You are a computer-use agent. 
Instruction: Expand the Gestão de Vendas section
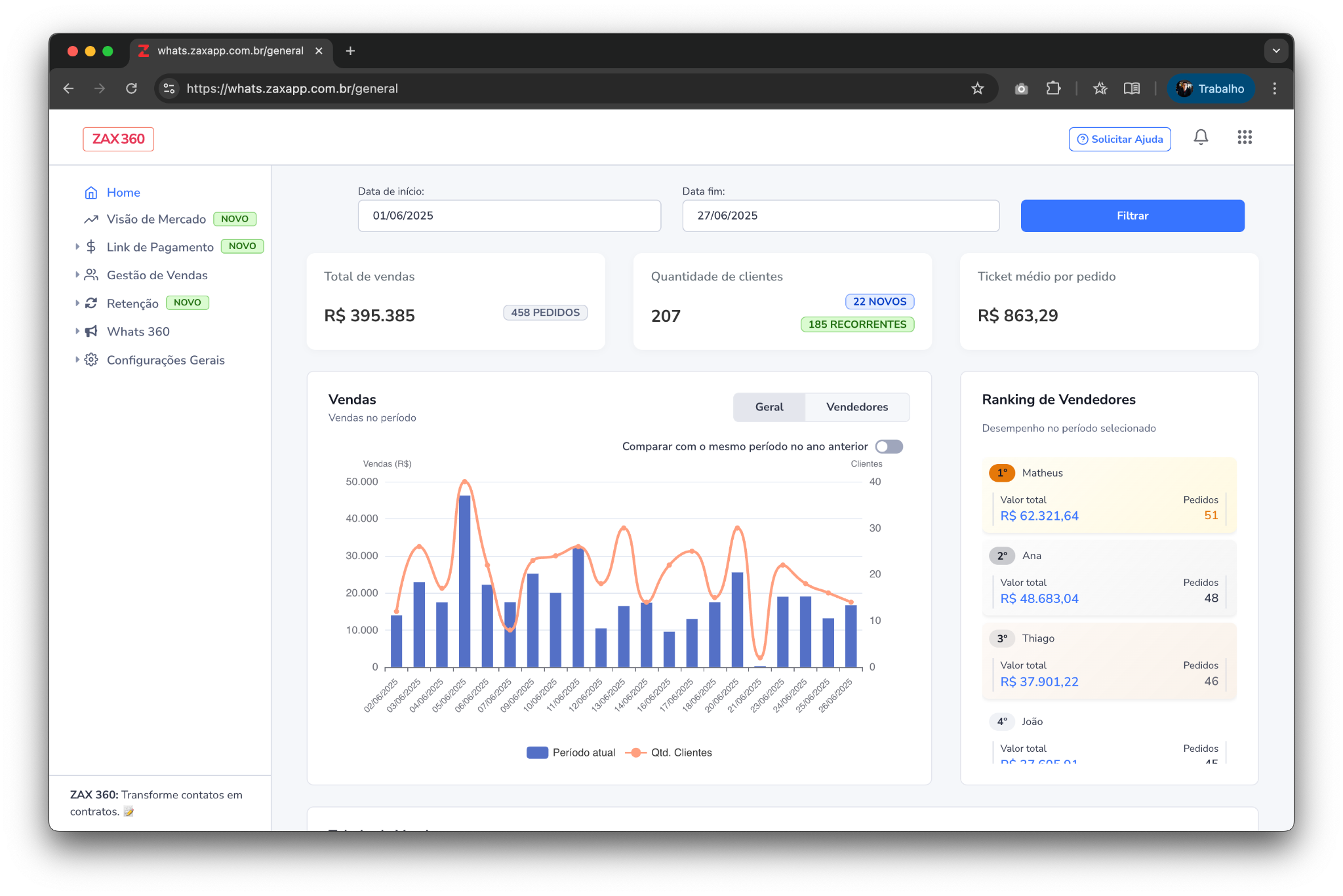point(157,275)
